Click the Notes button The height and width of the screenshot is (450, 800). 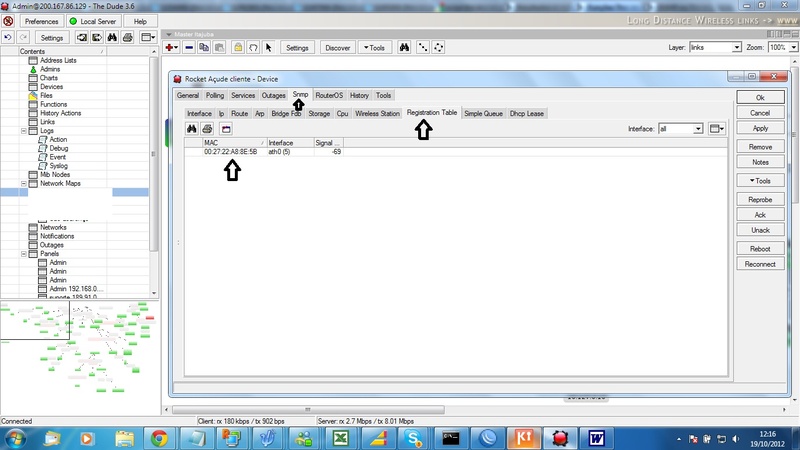coord(760,162)
